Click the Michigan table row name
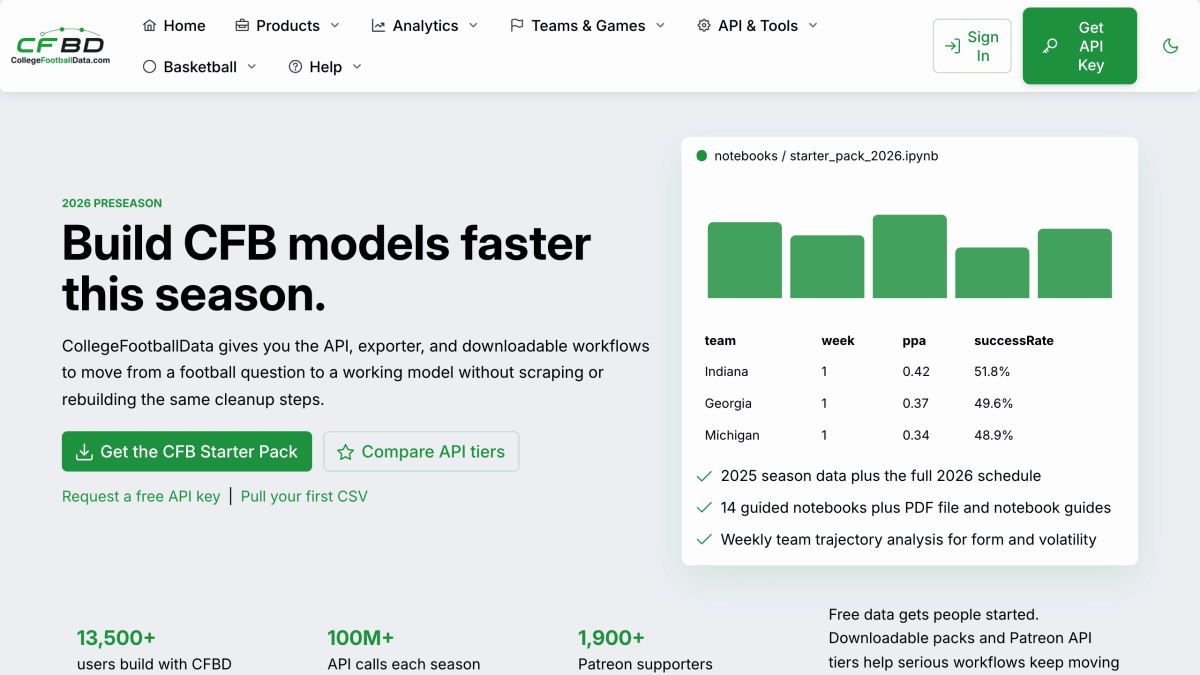The image size is (1200, 675). [x=732, y=435]
